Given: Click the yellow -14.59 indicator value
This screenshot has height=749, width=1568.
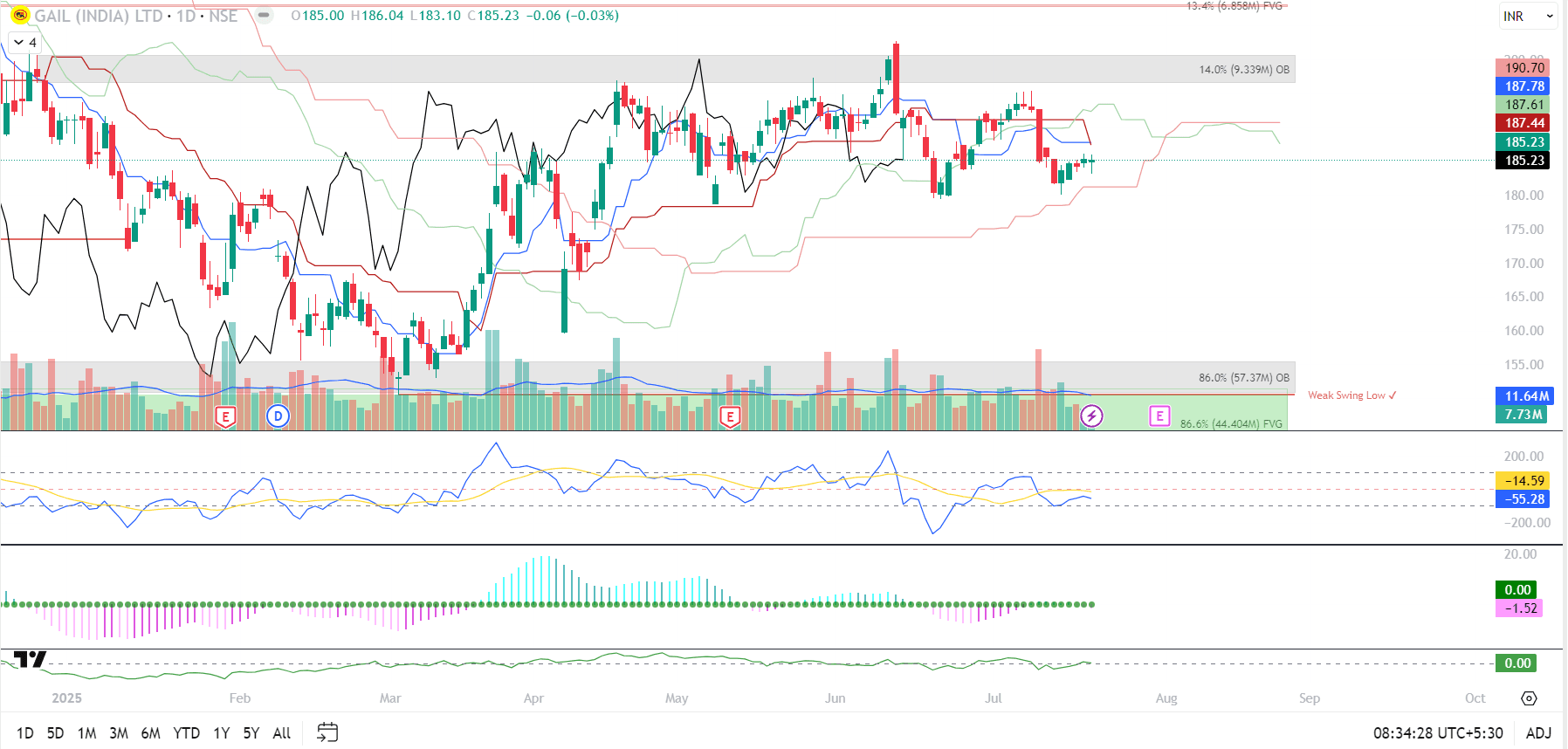Looking at the screenshot, I should (1523, 480).
